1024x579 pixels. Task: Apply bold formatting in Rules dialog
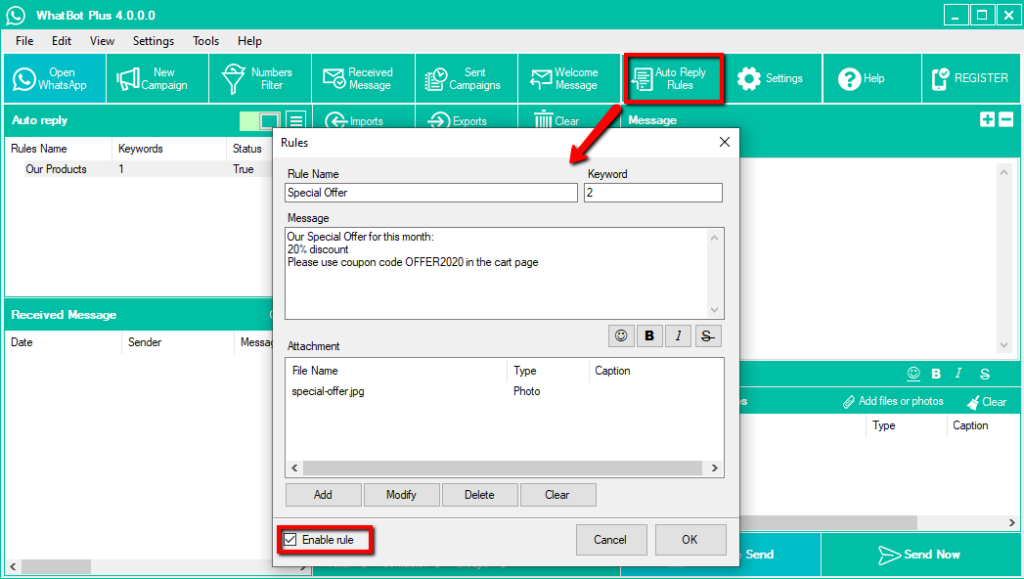coord(650,336)
